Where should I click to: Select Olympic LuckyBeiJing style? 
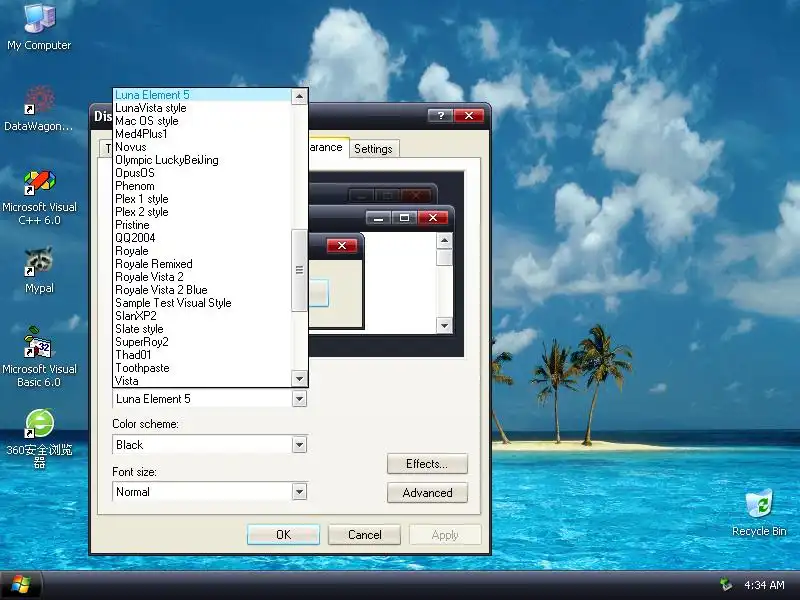point(202,160)
